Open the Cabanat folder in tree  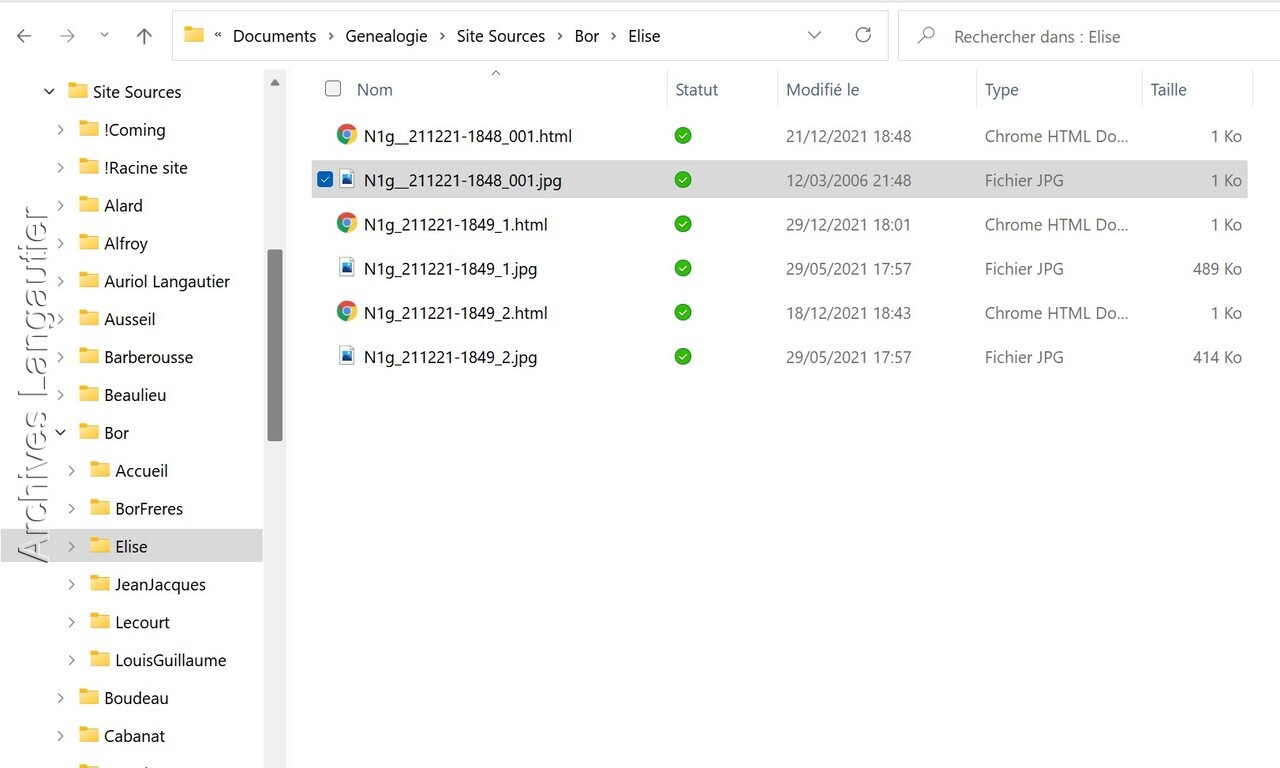coord(135,736)
